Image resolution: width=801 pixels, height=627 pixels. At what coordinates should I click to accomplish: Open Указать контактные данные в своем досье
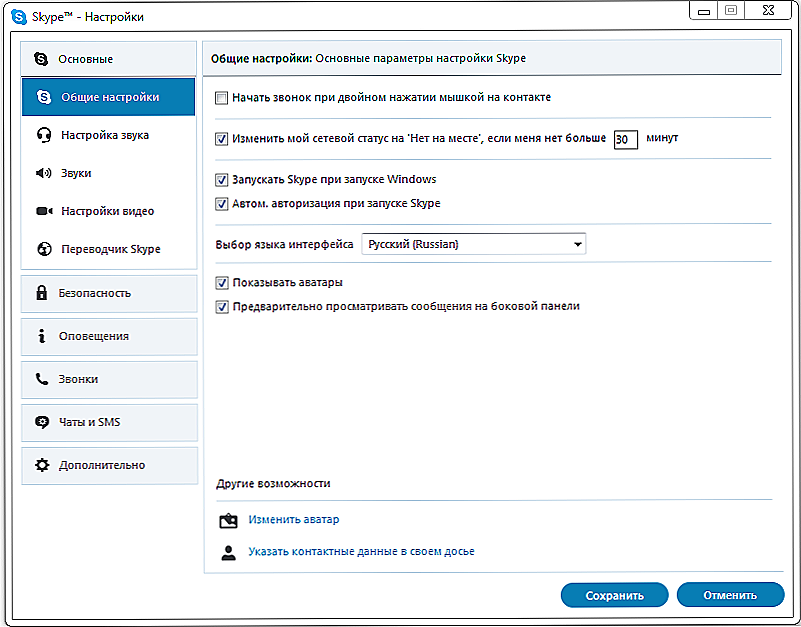click(x=361, y=552)
